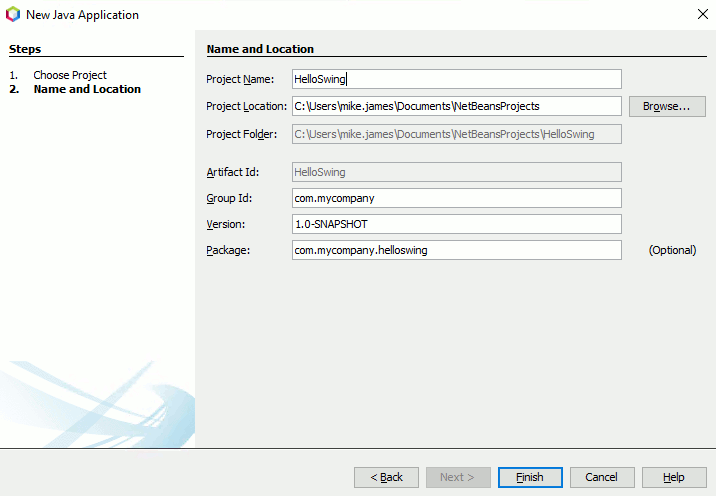Create the project with Finish button
This screenshot has height=496, width=716.
[x=530, y=477]
